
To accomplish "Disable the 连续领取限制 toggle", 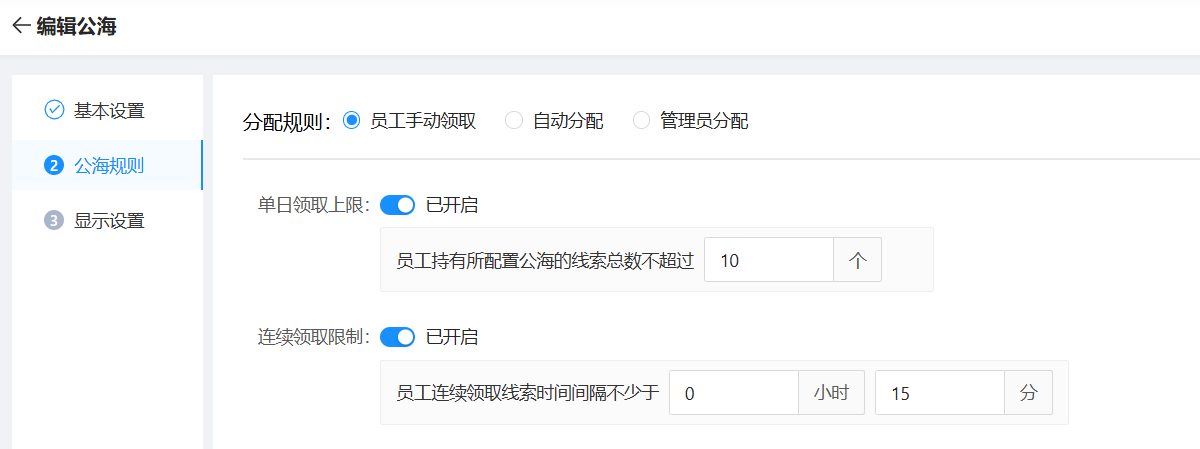I will pyautogui.click(x=398, y=337).
